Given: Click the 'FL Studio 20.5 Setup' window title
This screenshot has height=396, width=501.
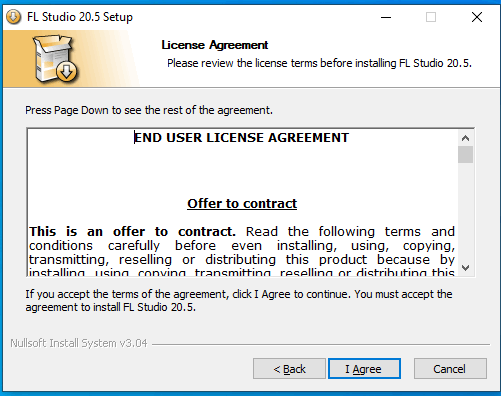Looking at the screenshot, I should tap(80, 17).
